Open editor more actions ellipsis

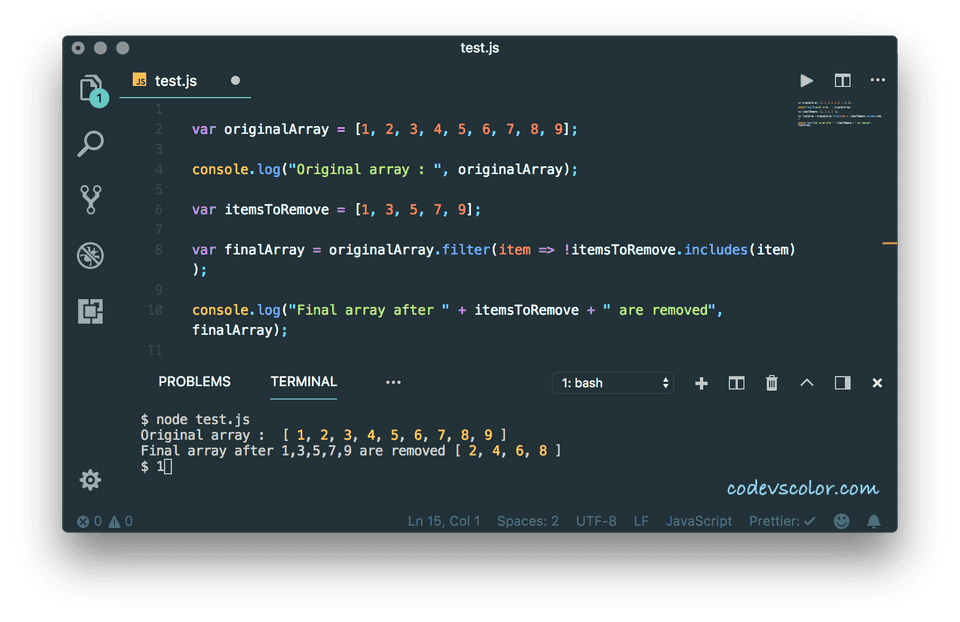coord(877,80)
